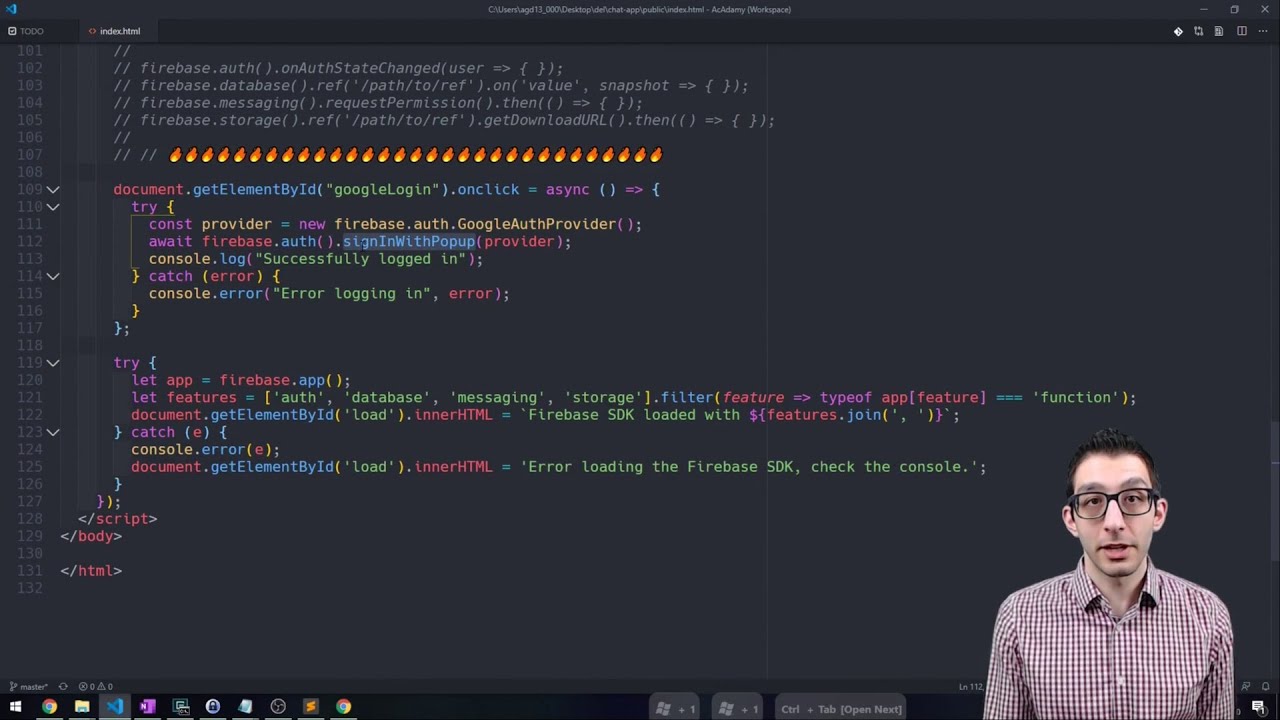Screen dimensions: 1280x720
Task: Fold the catch block at line 114
Action: (53, 276)
